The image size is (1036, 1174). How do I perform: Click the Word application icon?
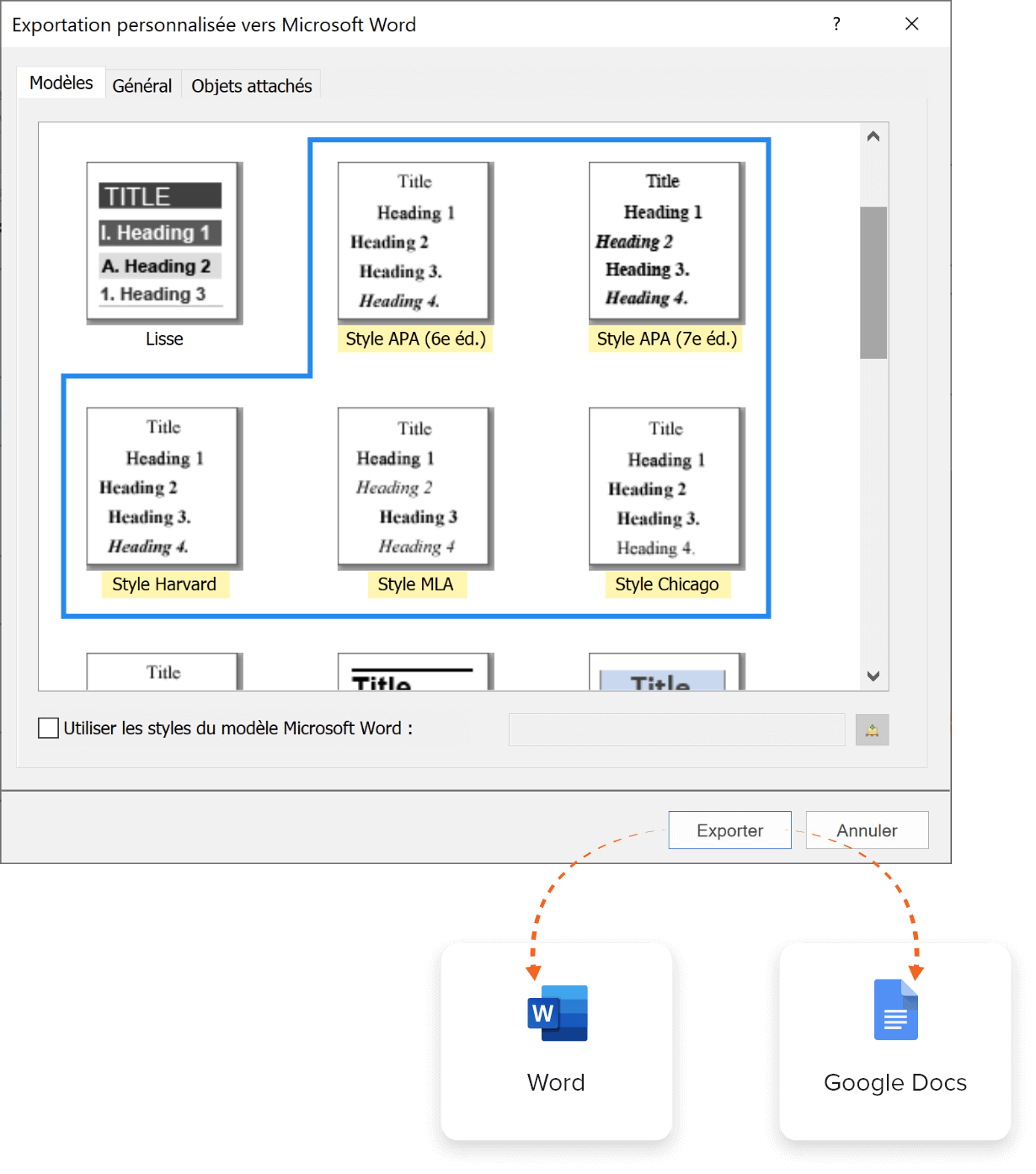point(557,1013)
